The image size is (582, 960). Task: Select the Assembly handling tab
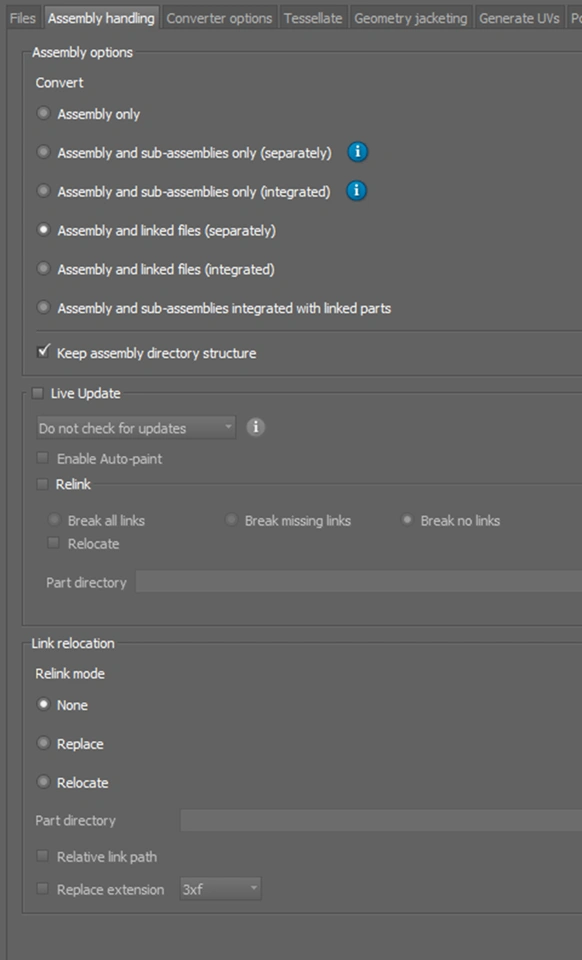101,18
